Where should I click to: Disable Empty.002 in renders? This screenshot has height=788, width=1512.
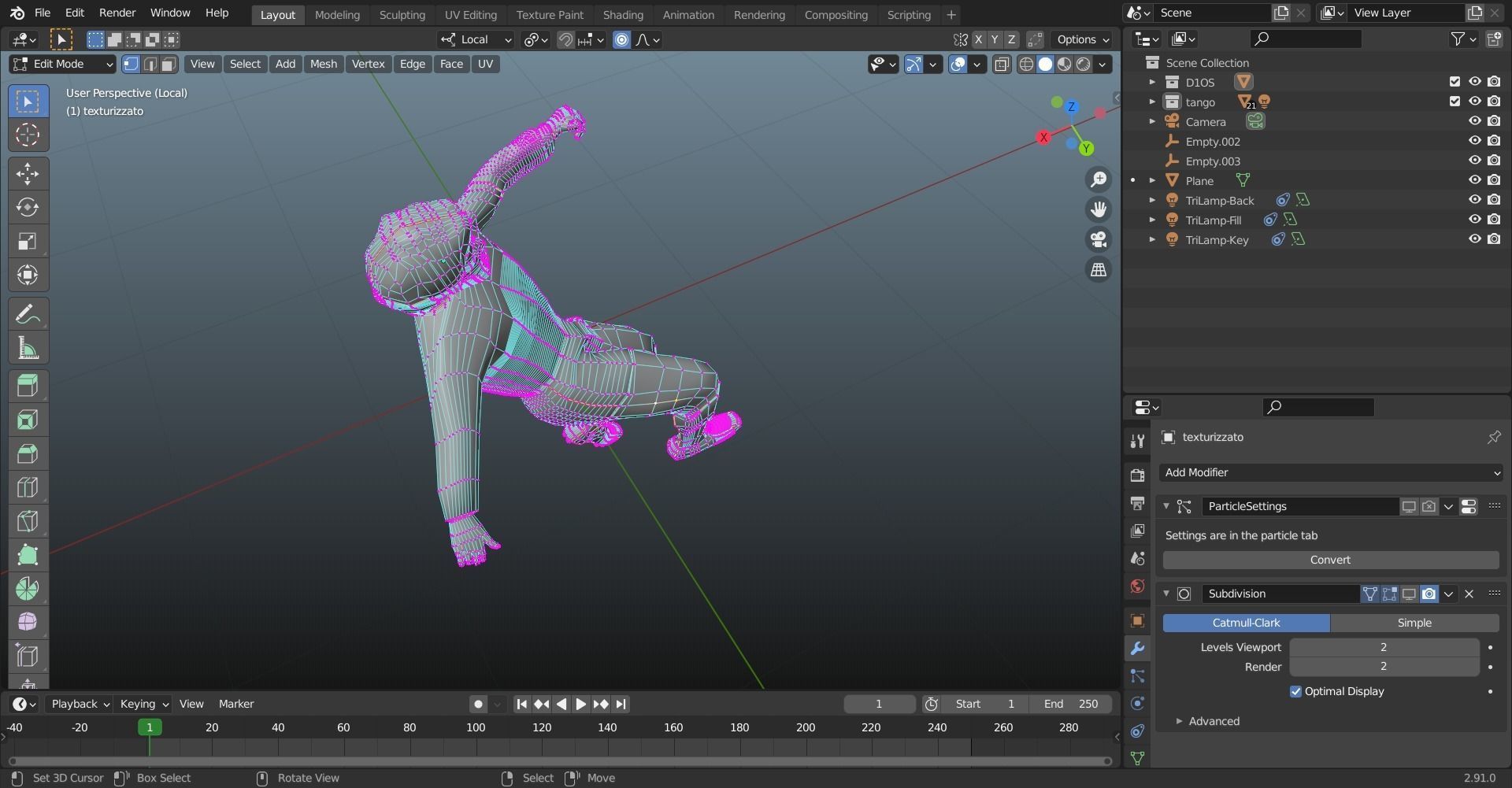point(1494,141)
